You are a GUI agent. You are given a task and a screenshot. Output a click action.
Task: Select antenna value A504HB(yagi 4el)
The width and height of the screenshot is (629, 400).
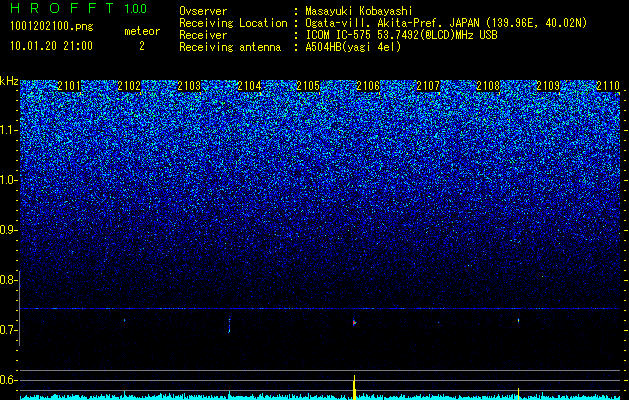[x=353, y=47]
